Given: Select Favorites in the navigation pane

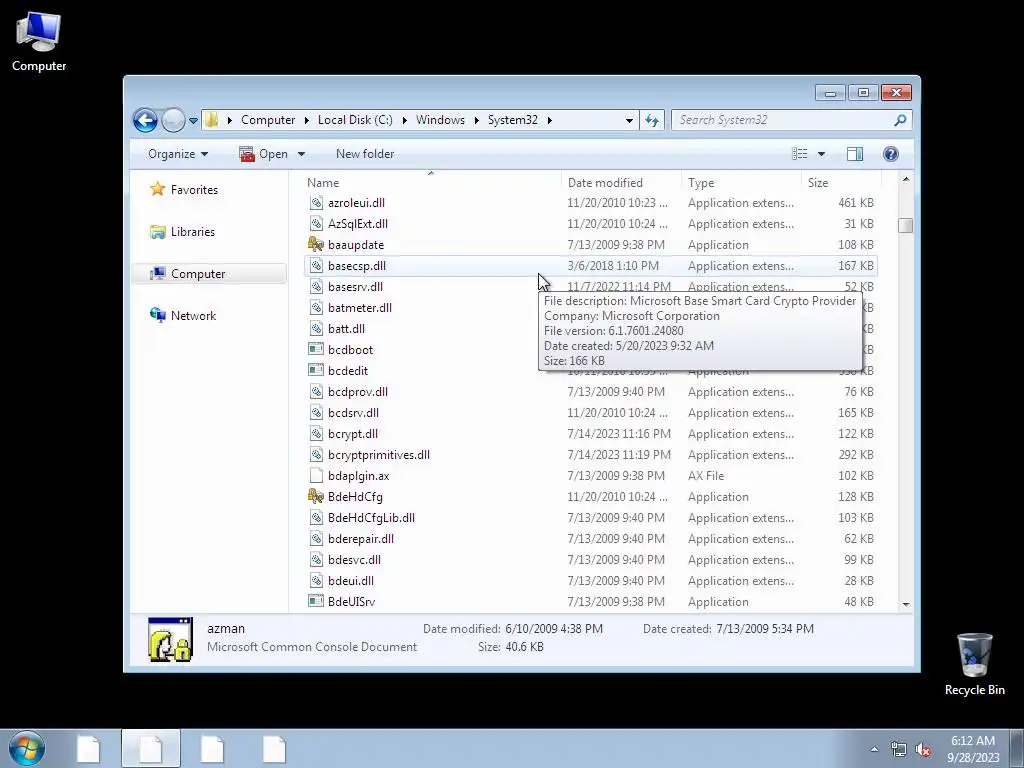Looking at the screenshot, I should coord(194,189).
